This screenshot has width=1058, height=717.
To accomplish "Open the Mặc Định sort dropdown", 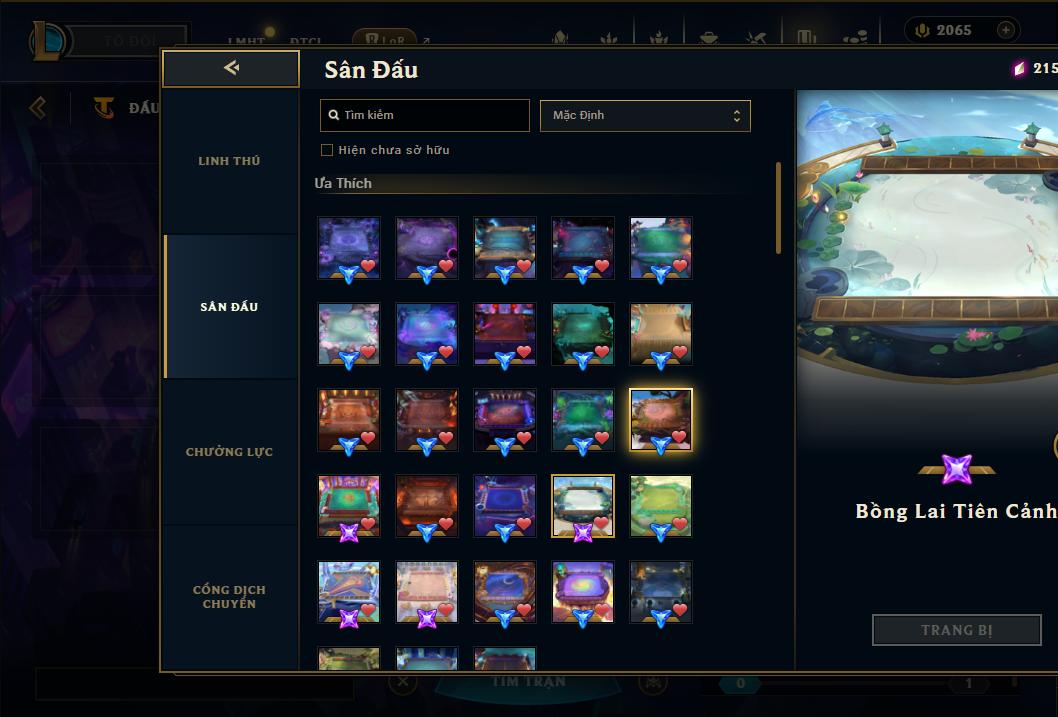I will [x=645, y=115].
